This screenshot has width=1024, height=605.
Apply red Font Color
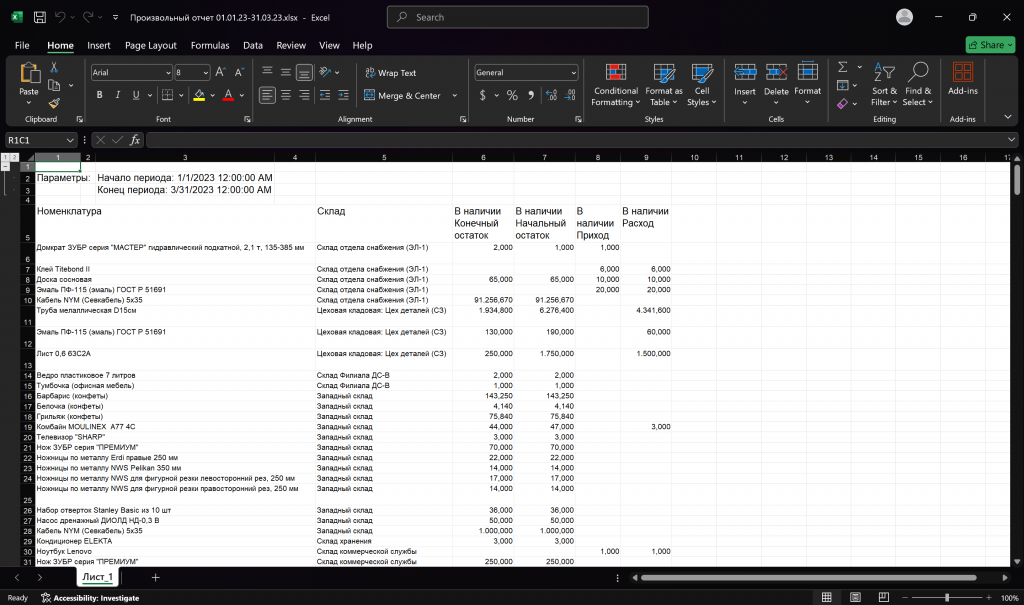229,95
